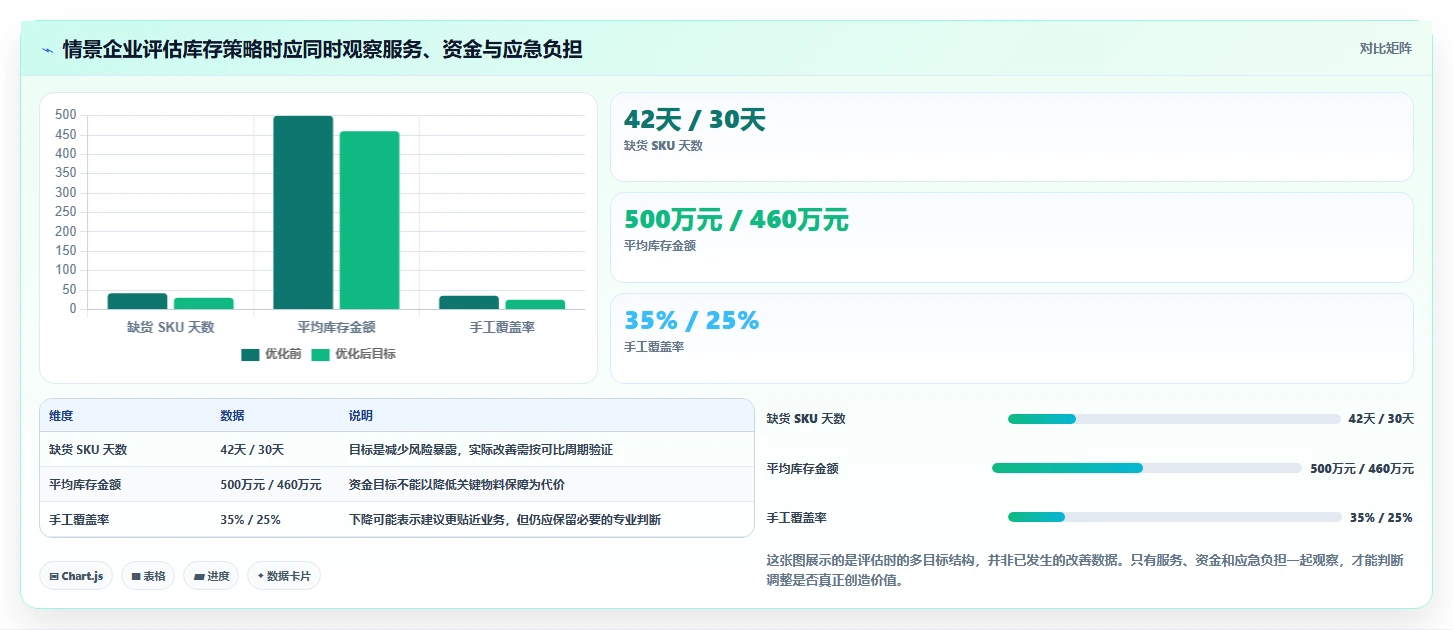Click the icon inside the Chart.js chip
The image size is (1453, 630).
(54, 577)
